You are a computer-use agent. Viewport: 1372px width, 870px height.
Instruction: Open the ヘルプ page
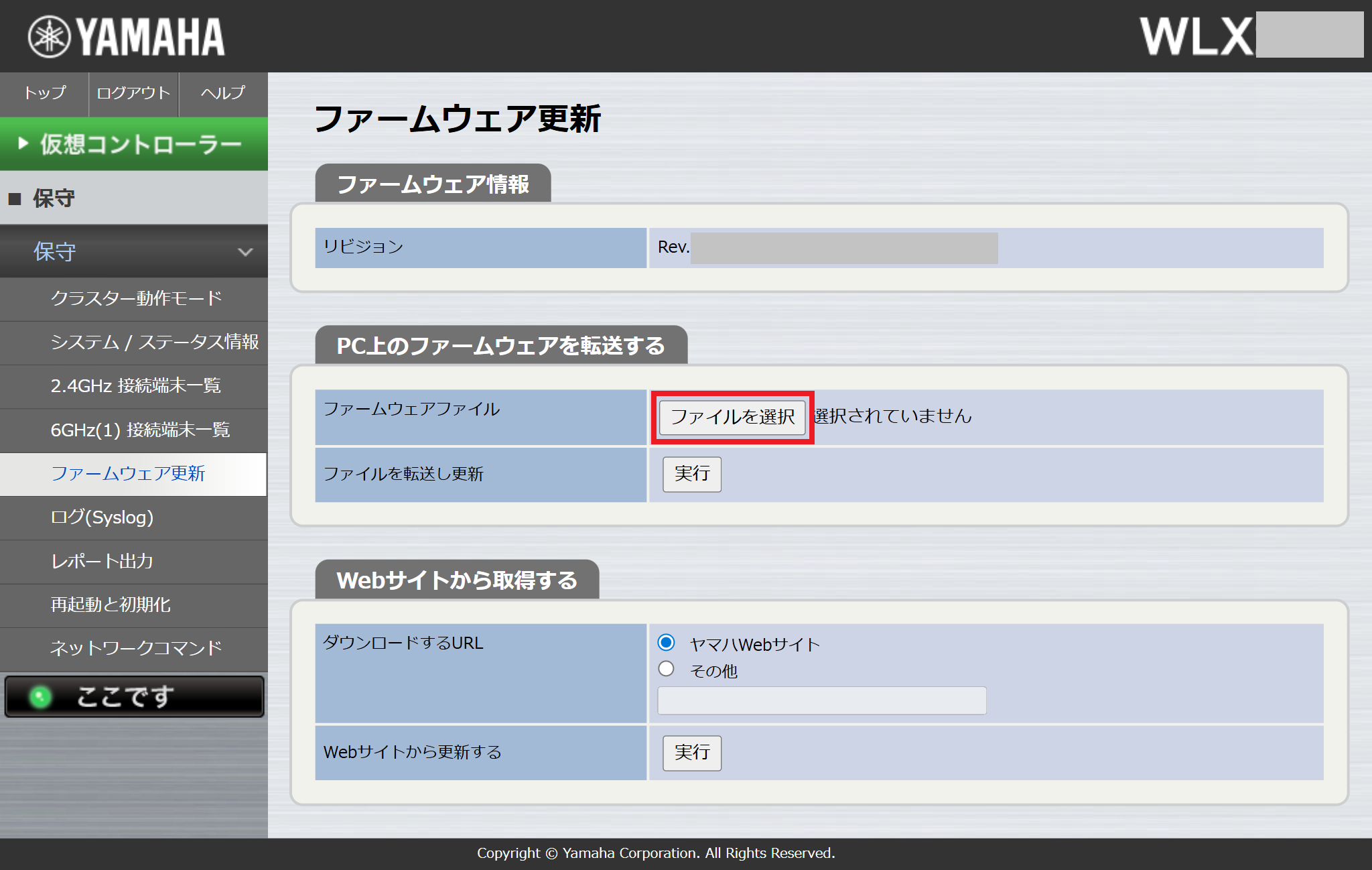pyautogui.click(x=223, y=93)
